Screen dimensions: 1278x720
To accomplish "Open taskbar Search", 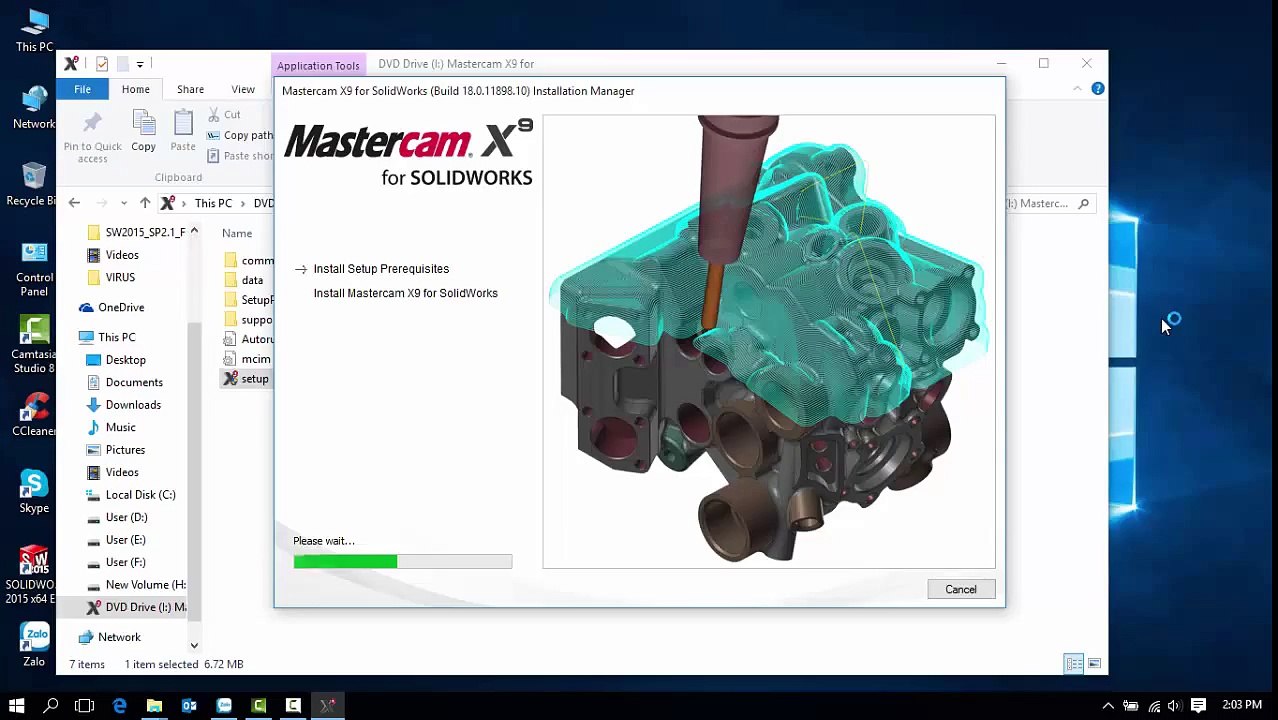I will (x=51, y=705).
